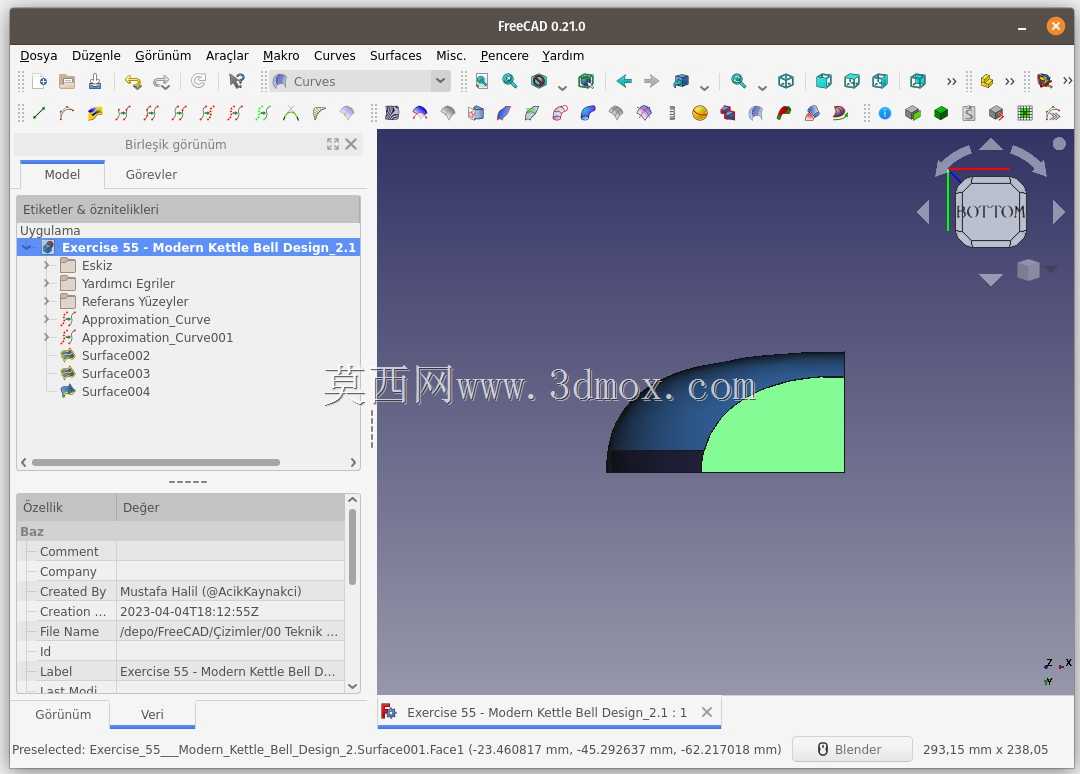Screen dimensions: 1080x774
Task: Click the Redo arrow icon
Action: 161,81
